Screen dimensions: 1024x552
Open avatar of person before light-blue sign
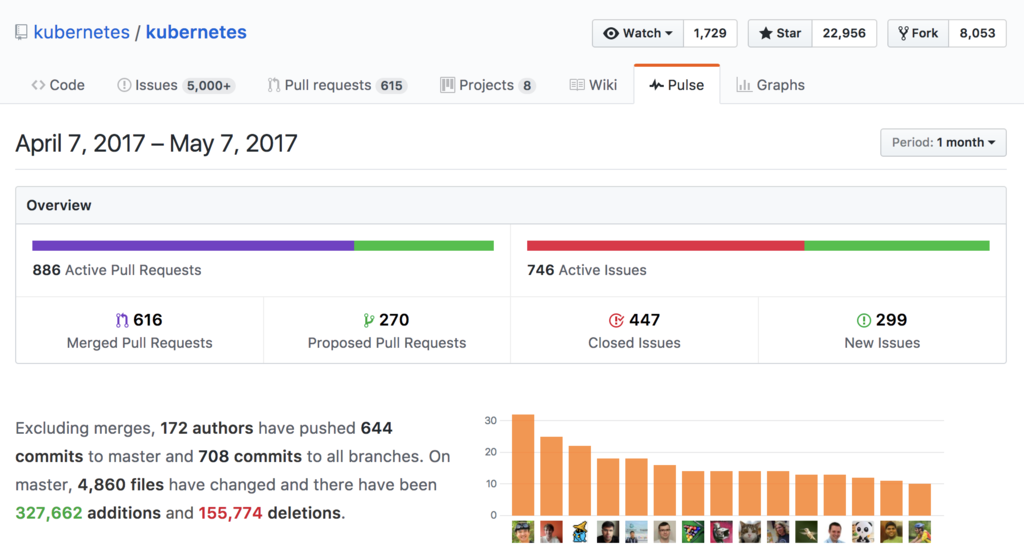[636, 532]
